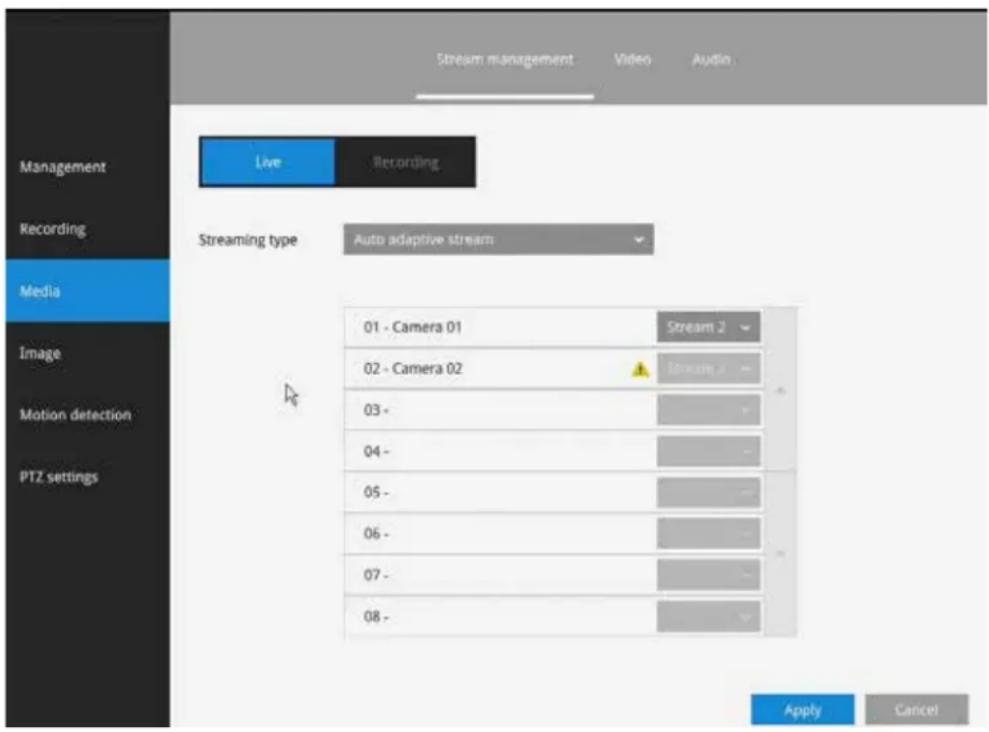The width and height of the screenshot is (989, 732).
Task: Open the stream dropdown in row 06
Action: [708, 534]
